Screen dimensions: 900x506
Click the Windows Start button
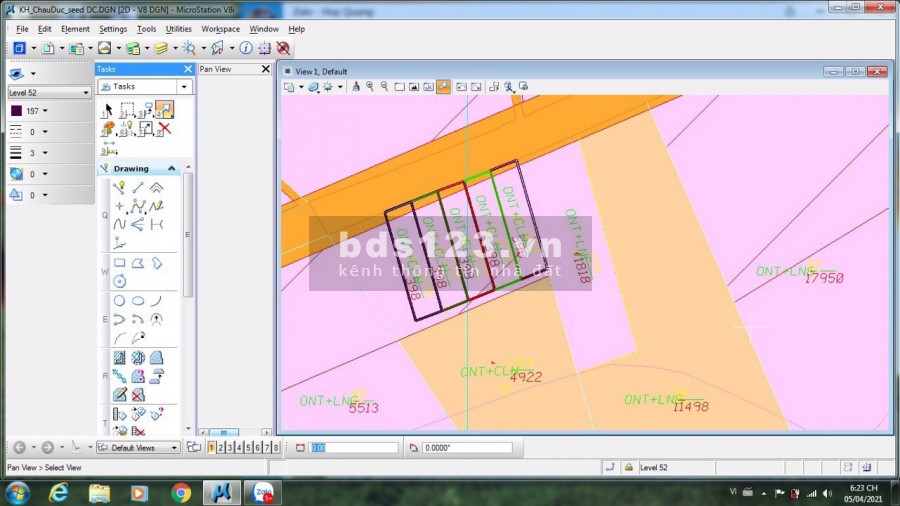point(17,493)
